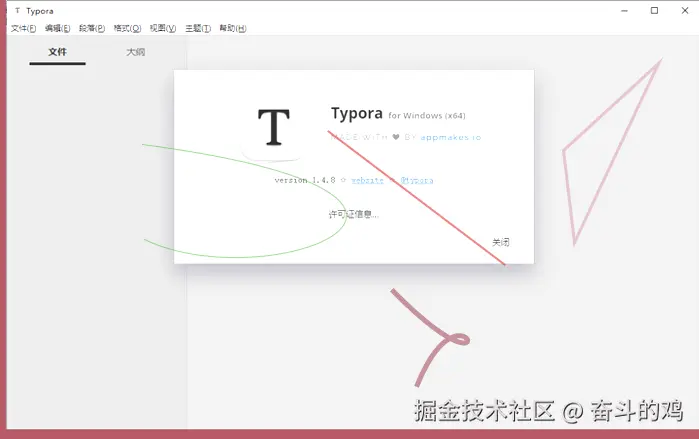Open the @Typora link

tap(417, 180)
